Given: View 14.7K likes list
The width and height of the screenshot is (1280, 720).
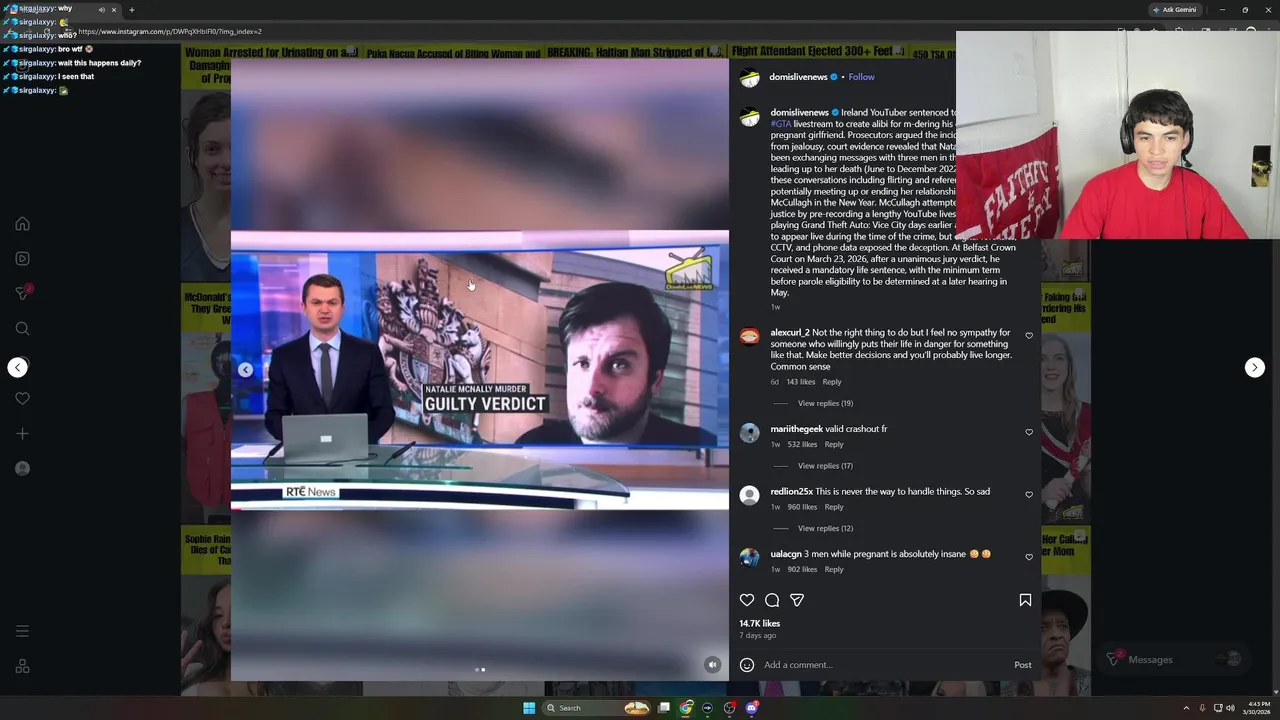Looking at the screenshot, I should (x=760, y=623).
